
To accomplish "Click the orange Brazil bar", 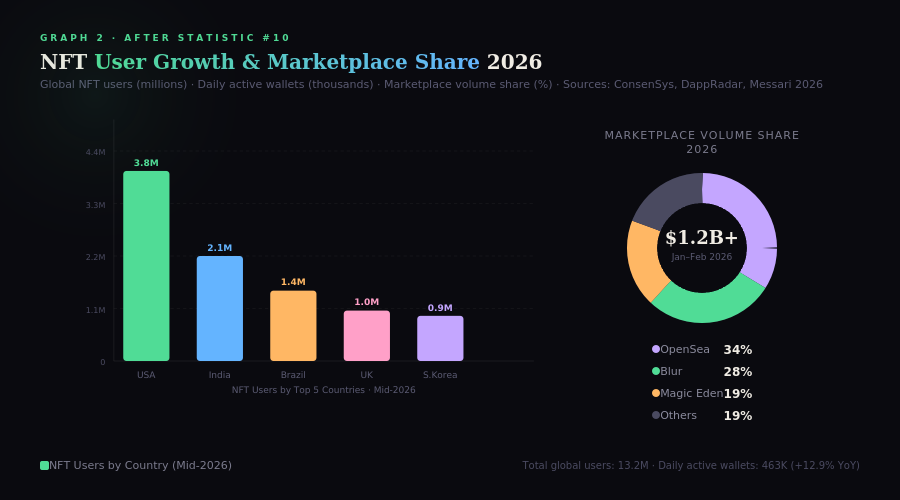I will coord(293,325).
